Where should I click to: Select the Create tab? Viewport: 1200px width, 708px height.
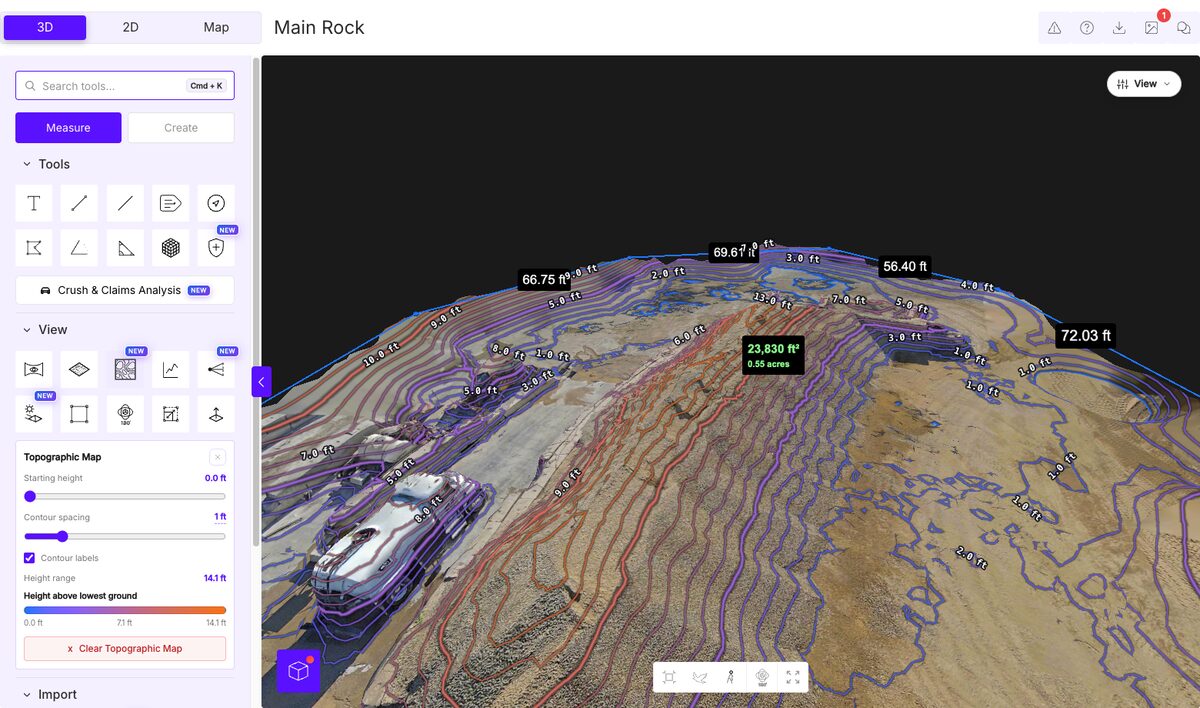click(x=181, y=128)
